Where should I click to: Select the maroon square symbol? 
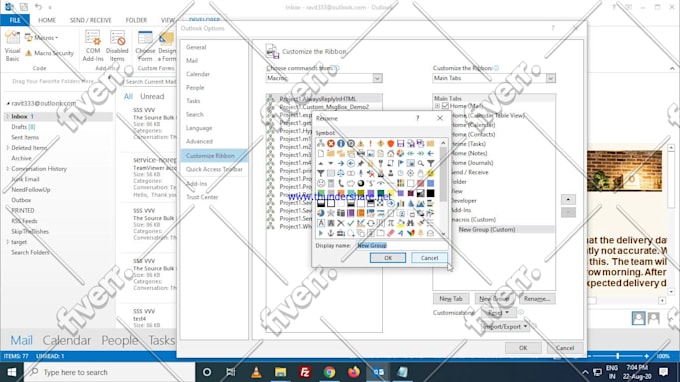(411, 193)
